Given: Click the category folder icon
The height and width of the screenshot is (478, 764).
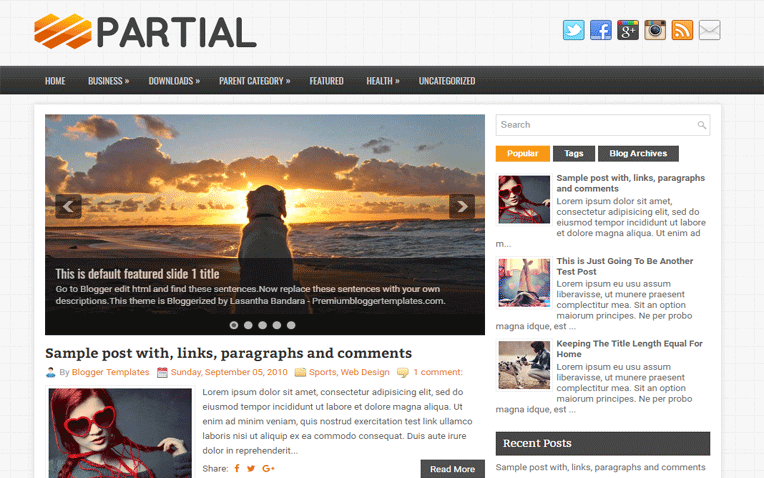Looking at the screenshot, I should click(x=300, y=372).
